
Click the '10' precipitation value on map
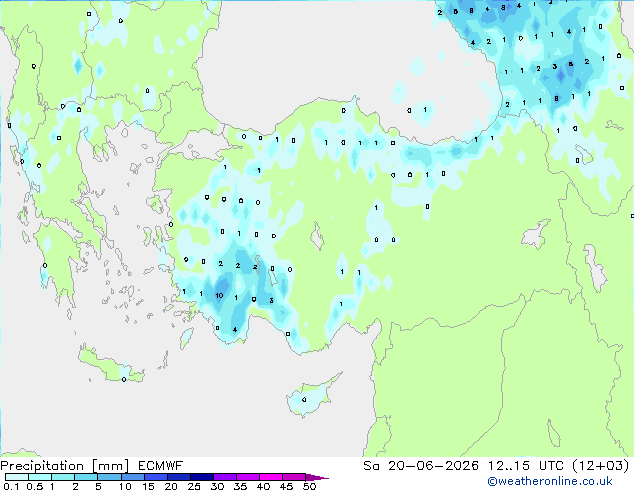click(220, 296)
